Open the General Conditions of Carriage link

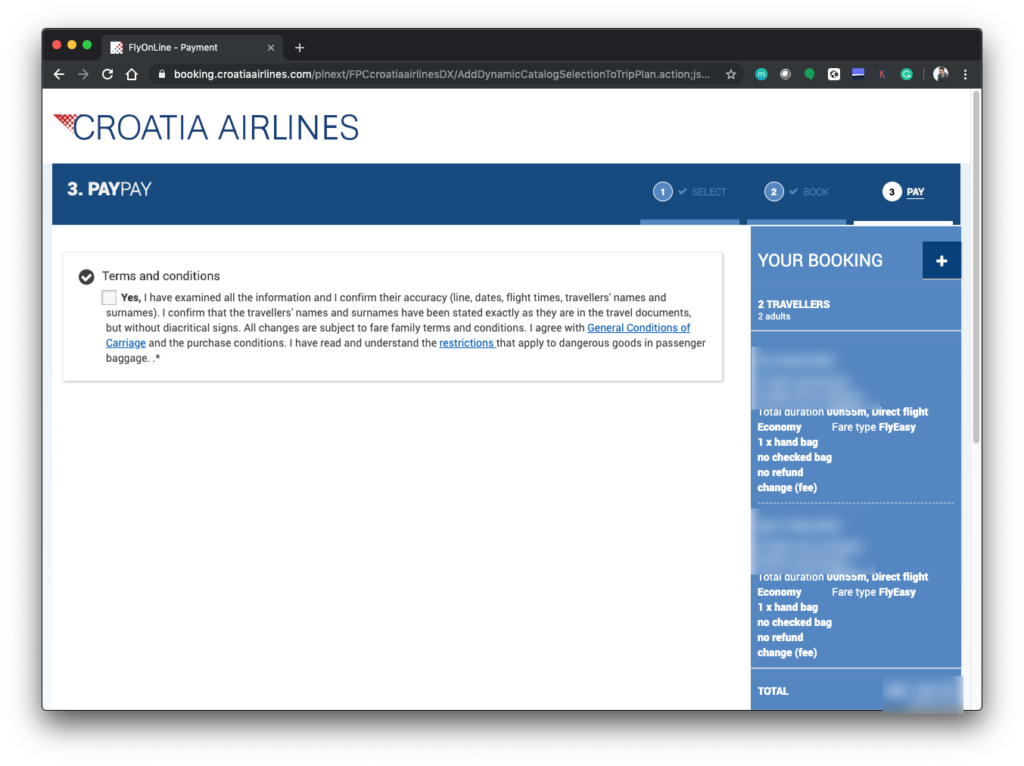638,328
